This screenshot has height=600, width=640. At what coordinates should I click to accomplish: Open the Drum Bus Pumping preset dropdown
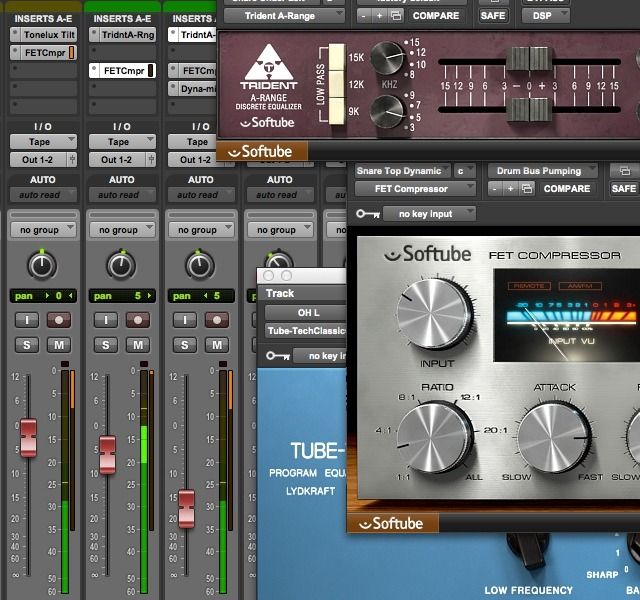543,171
